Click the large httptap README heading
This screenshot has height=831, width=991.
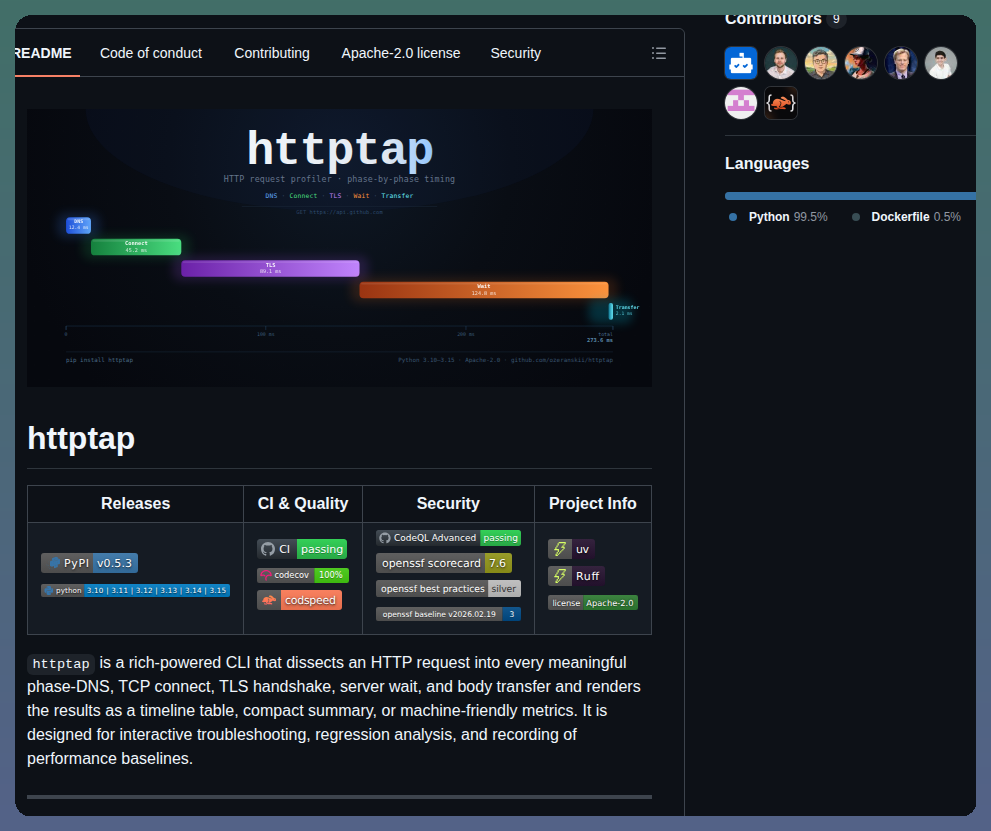tap(81, 438)
